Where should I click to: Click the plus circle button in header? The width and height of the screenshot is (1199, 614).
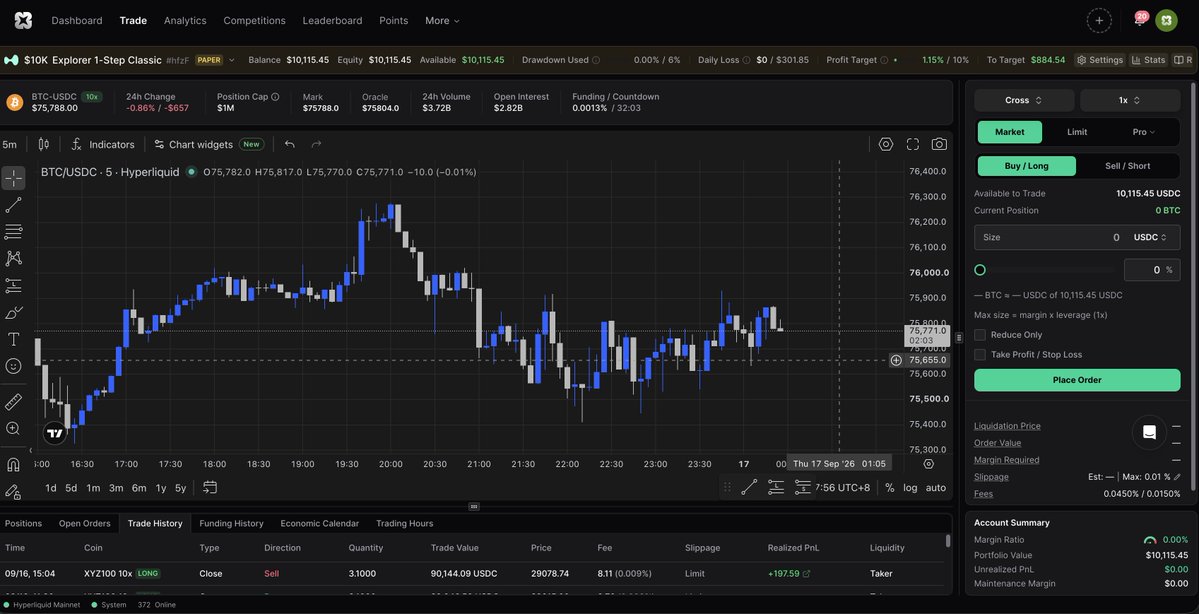coord(1099,21)
